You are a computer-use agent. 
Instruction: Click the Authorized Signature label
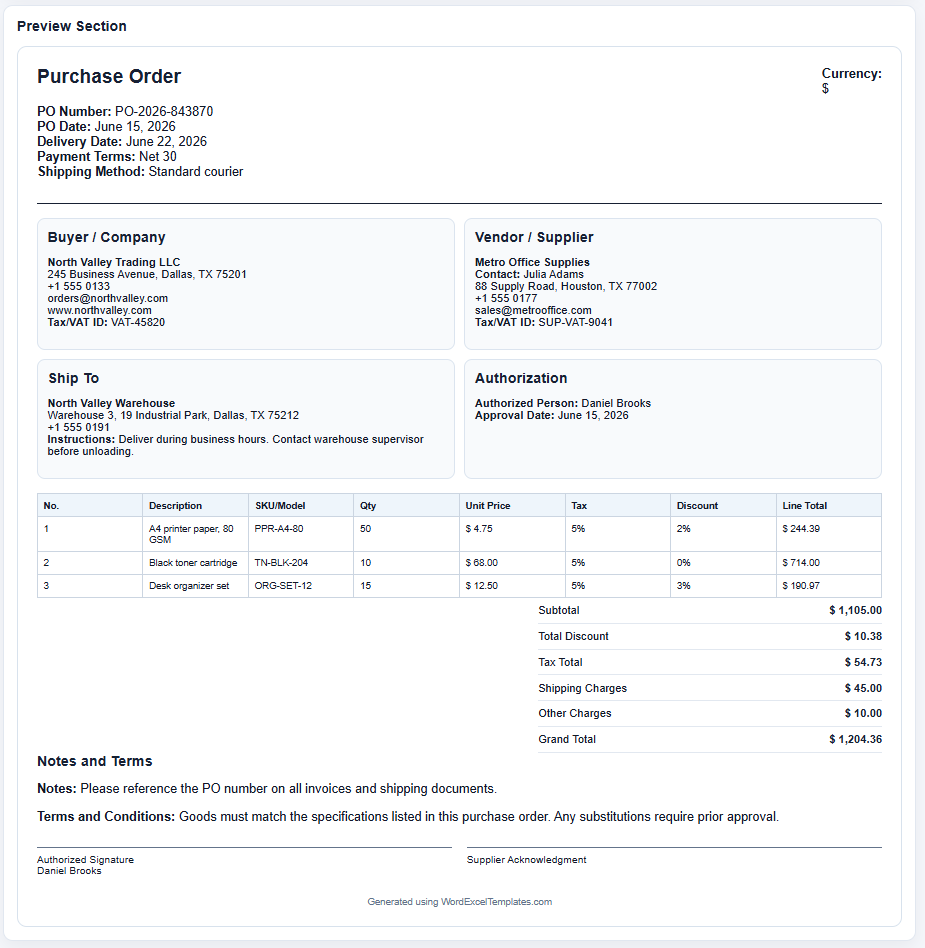pyautogui.click(x=85, y=860)
